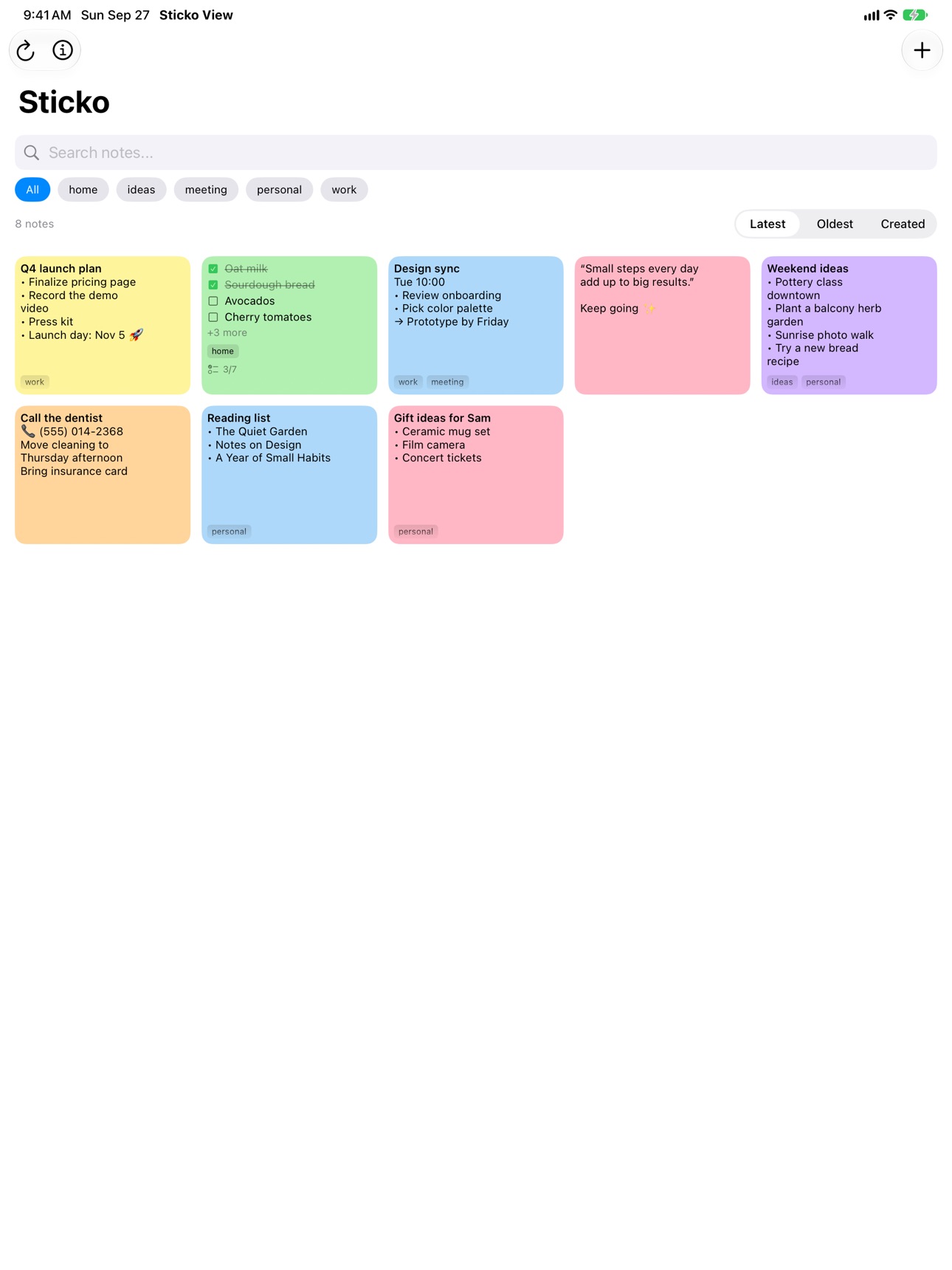Click the work tag on Q4 launch plan
Viewport: 952px width, 1270px height.
35,382
